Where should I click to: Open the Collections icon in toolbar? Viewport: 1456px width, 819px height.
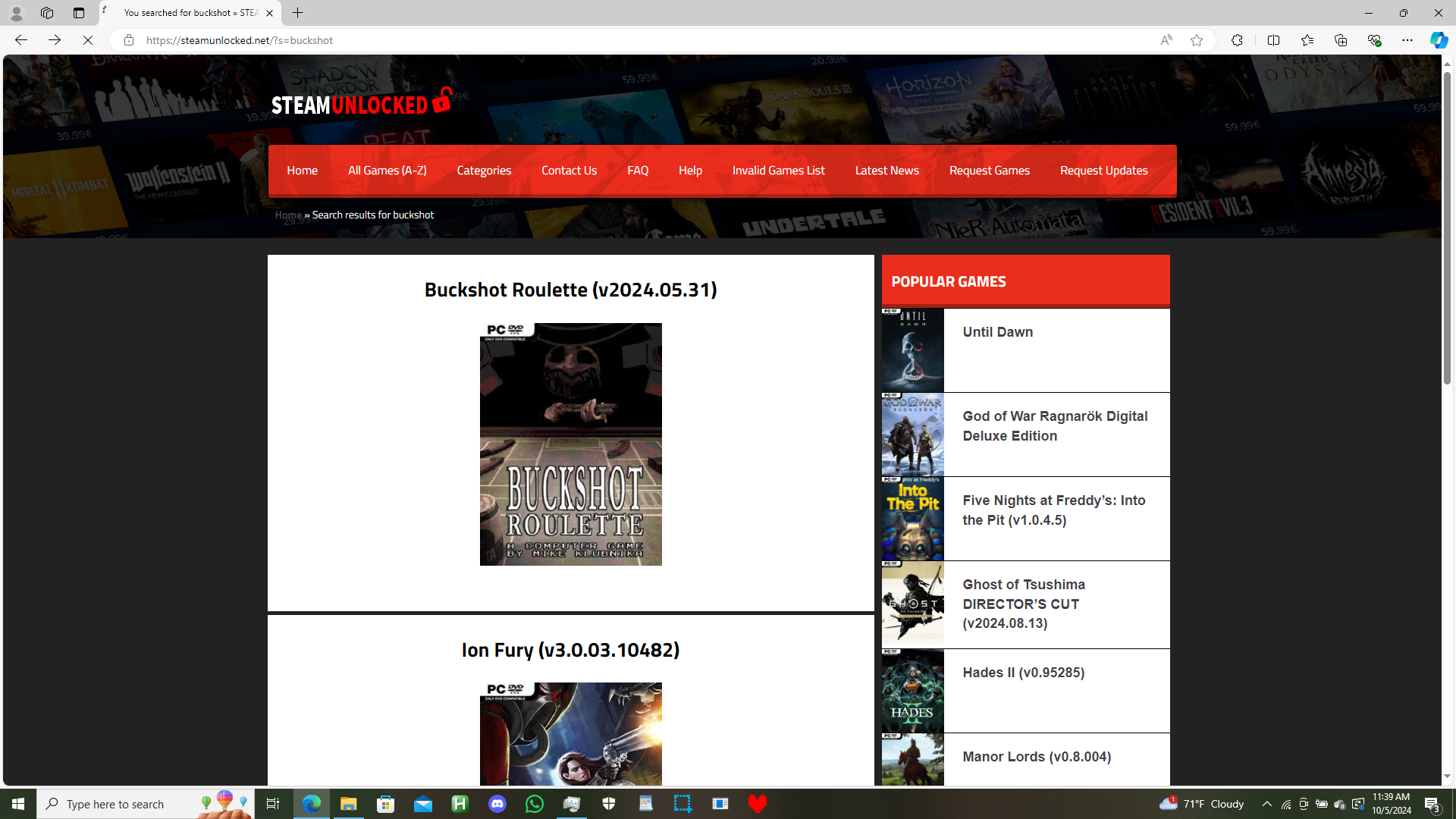[1340, 40]
